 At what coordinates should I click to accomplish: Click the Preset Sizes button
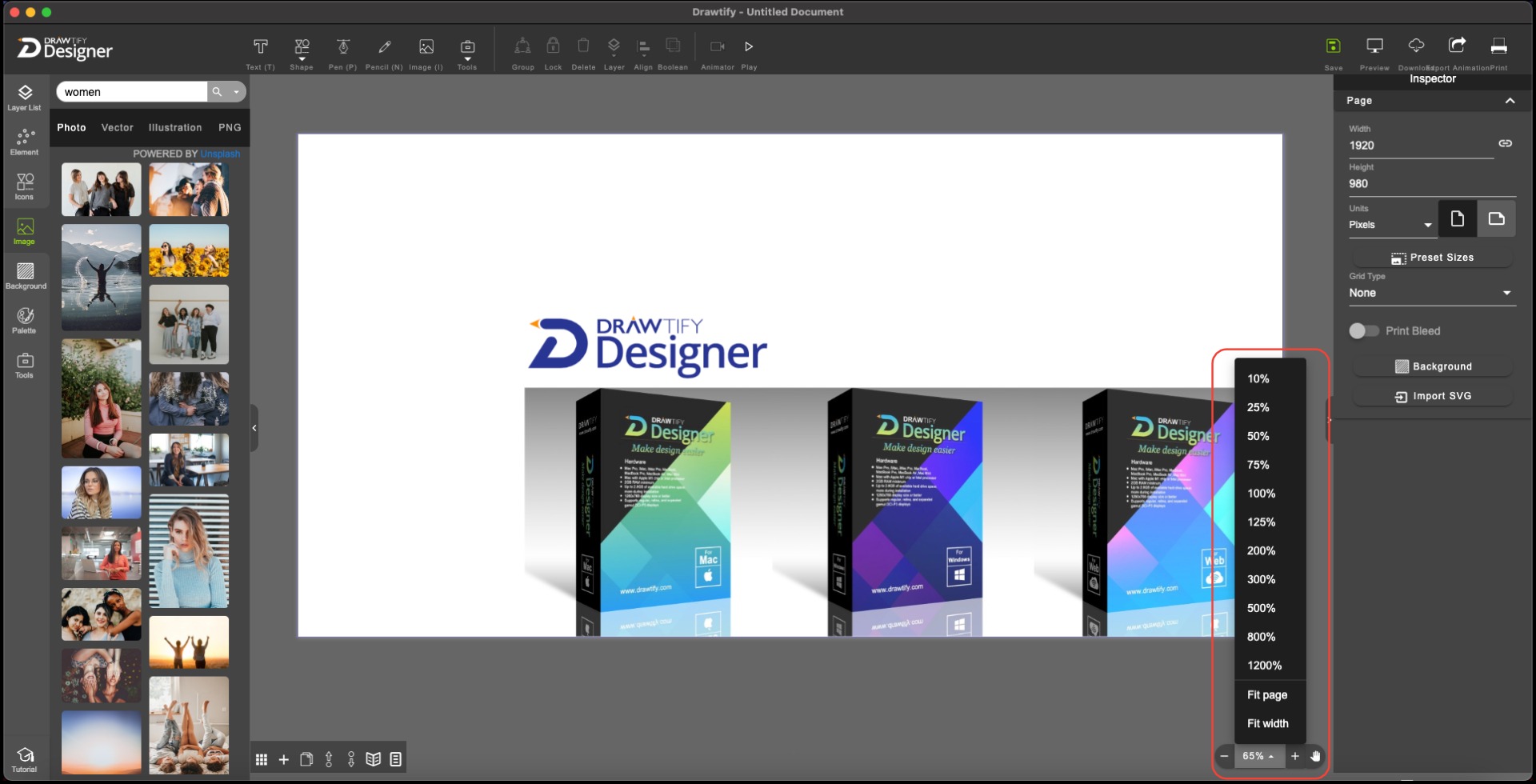click(1432, 258)
